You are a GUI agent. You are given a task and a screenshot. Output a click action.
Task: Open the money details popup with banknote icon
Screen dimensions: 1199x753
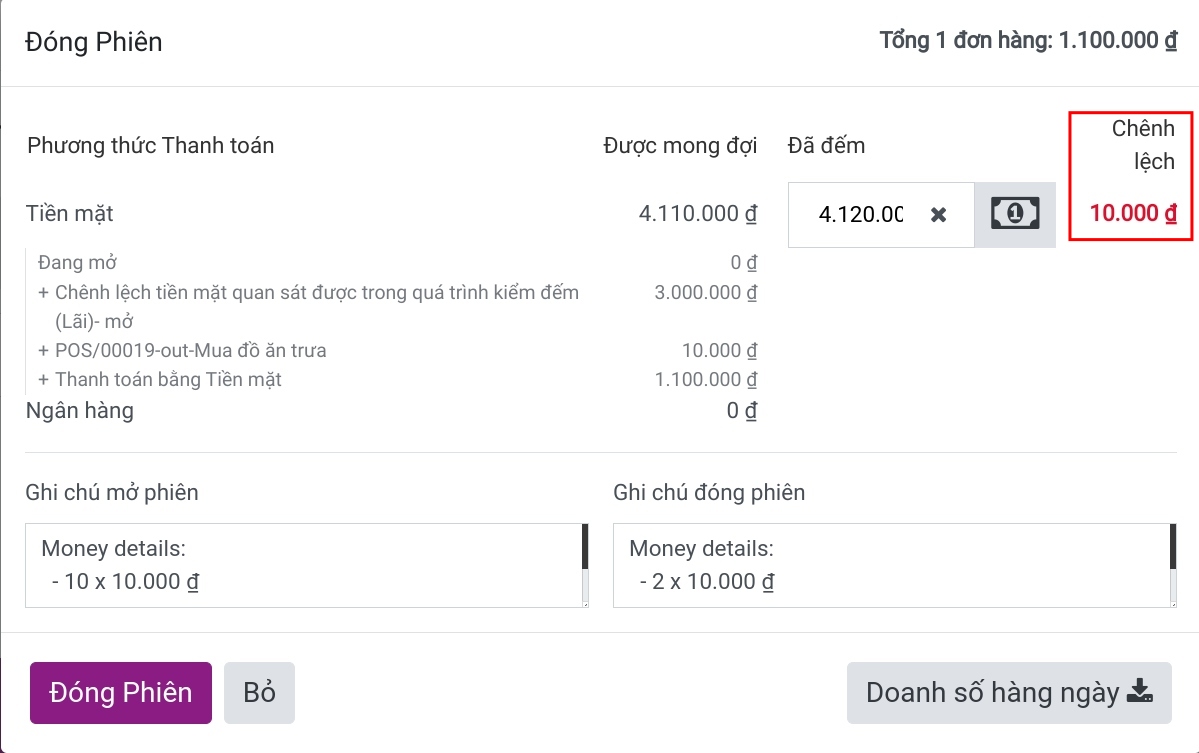(1014, 213)
